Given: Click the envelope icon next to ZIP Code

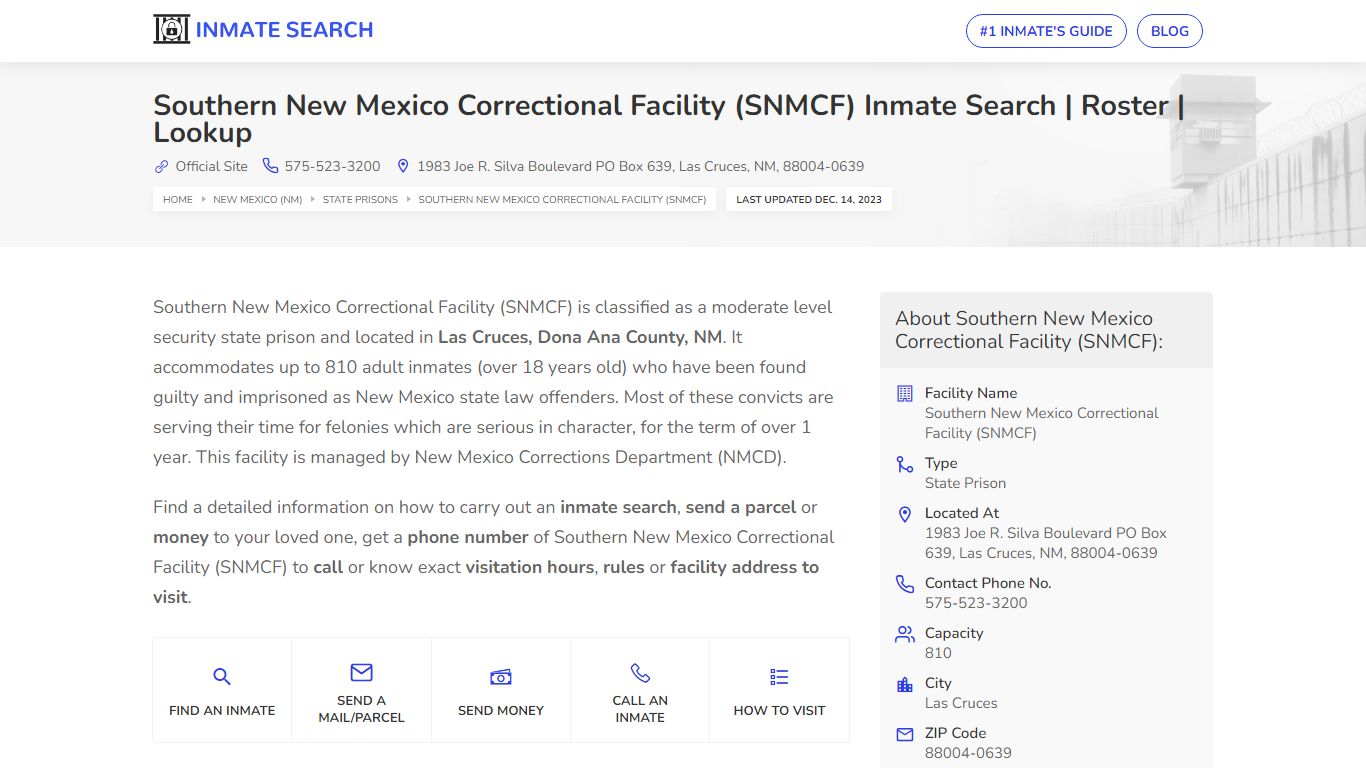Looking at the screenshot, I should (905, 734).
